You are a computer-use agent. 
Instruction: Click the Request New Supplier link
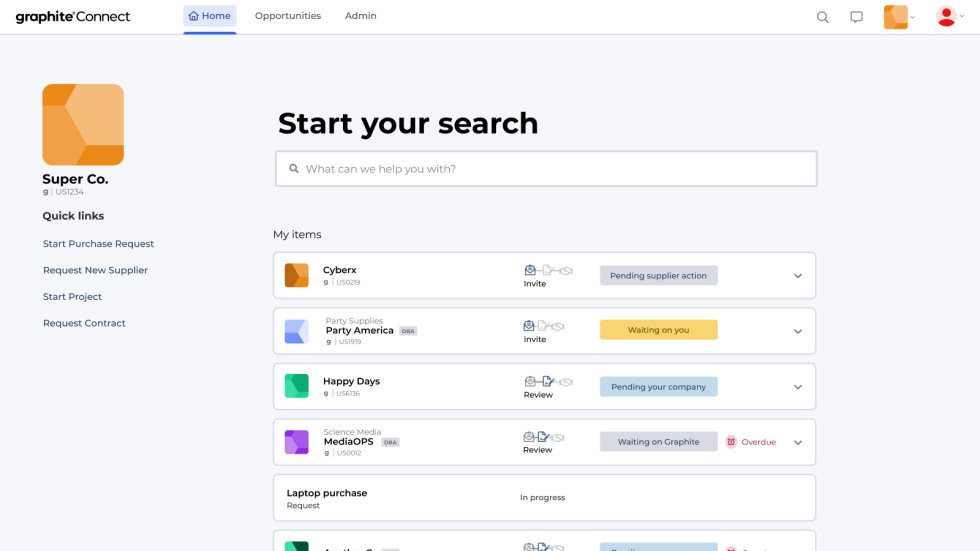(x=95, y=270)
